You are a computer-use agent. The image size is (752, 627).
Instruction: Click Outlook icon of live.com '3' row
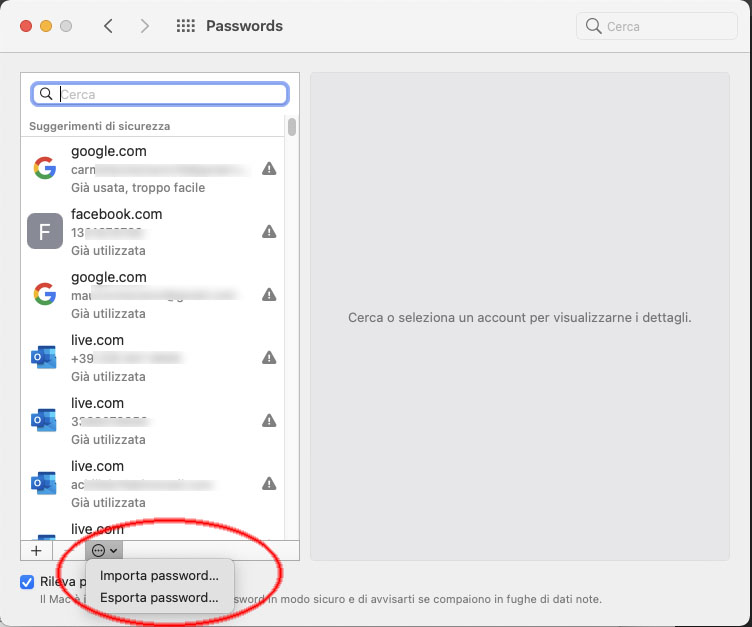click(x=44, y=420)
